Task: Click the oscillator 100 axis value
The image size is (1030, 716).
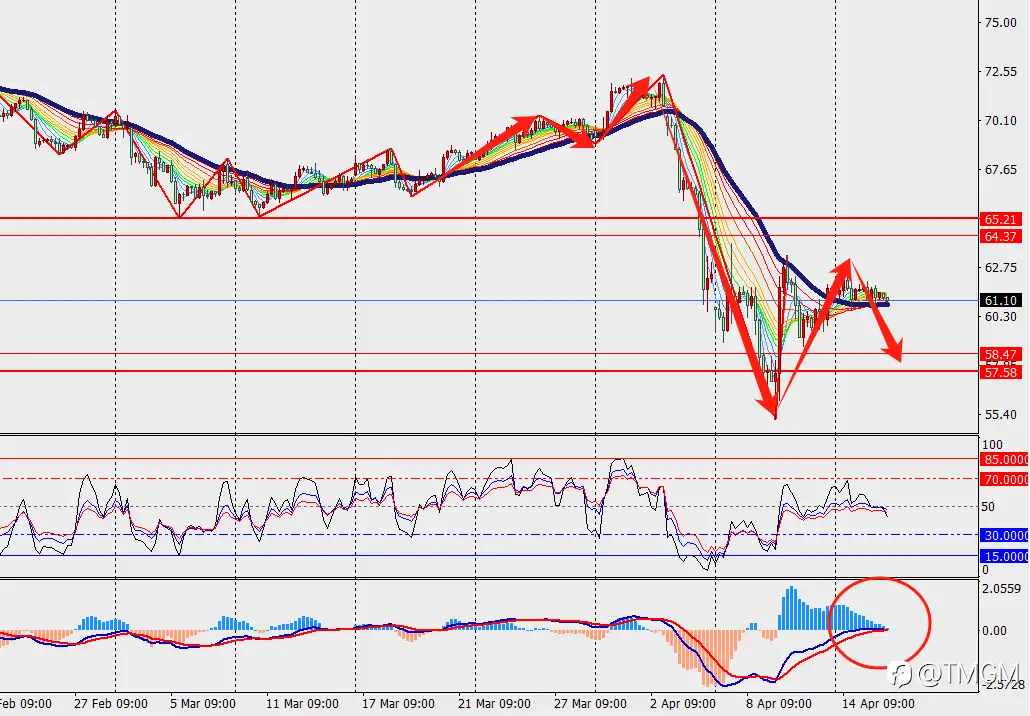Action: tap(992, 445)
